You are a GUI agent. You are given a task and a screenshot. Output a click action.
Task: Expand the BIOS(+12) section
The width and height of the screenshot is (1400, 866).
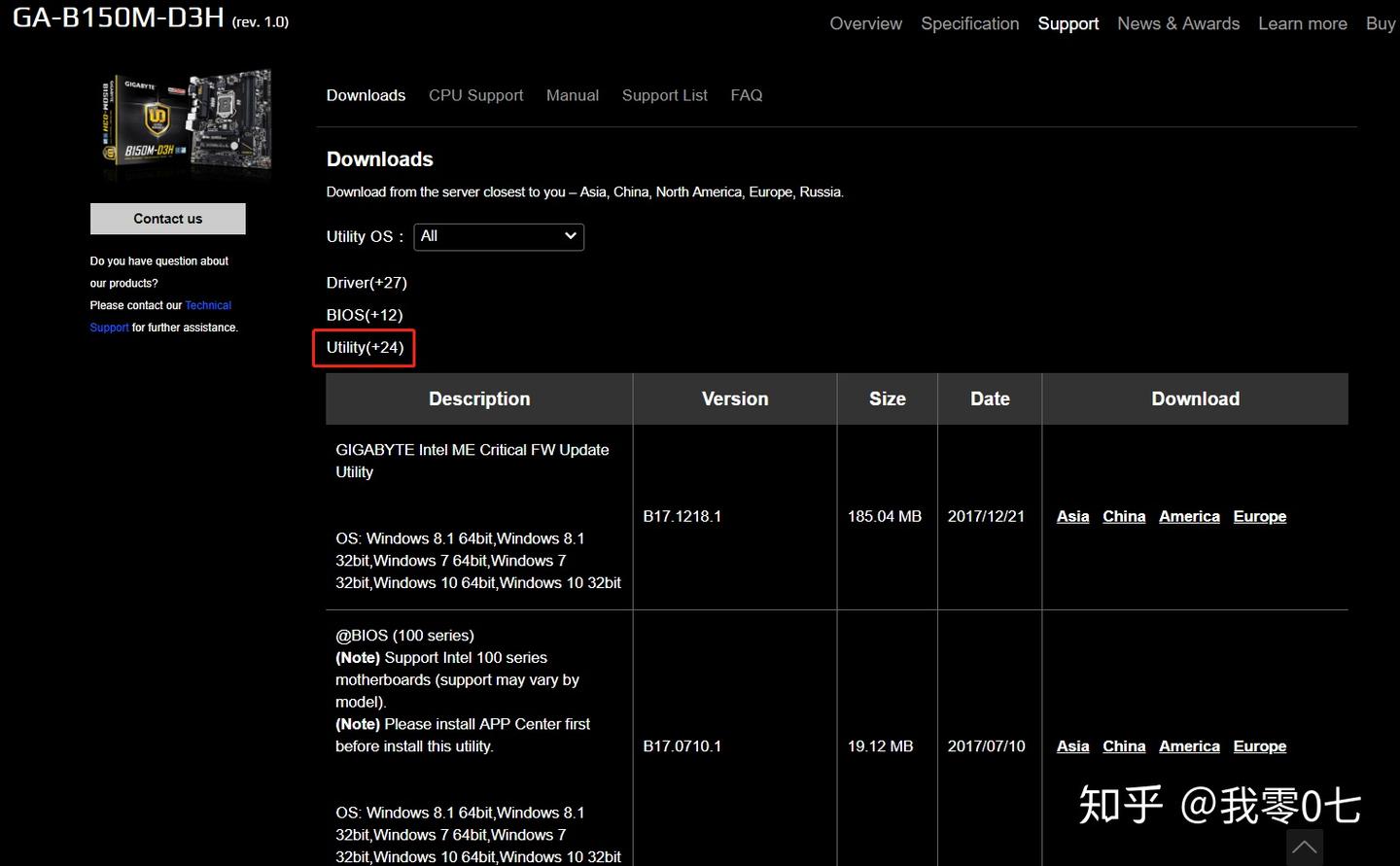point(365,315)
